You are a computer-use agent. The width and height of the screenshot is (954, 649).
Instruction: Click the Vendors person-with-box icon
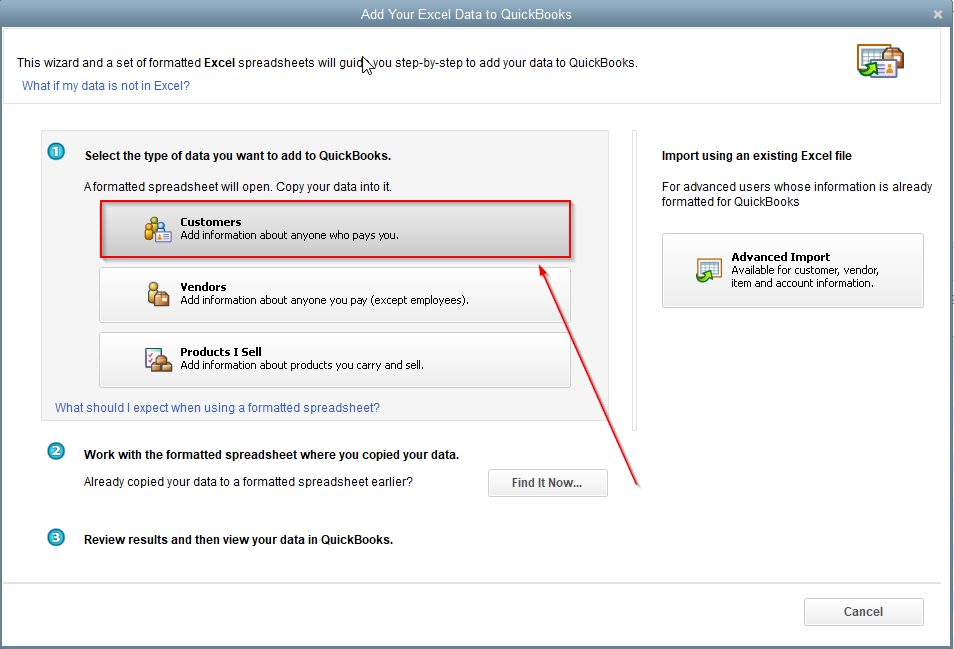click(x=158, y=294)
